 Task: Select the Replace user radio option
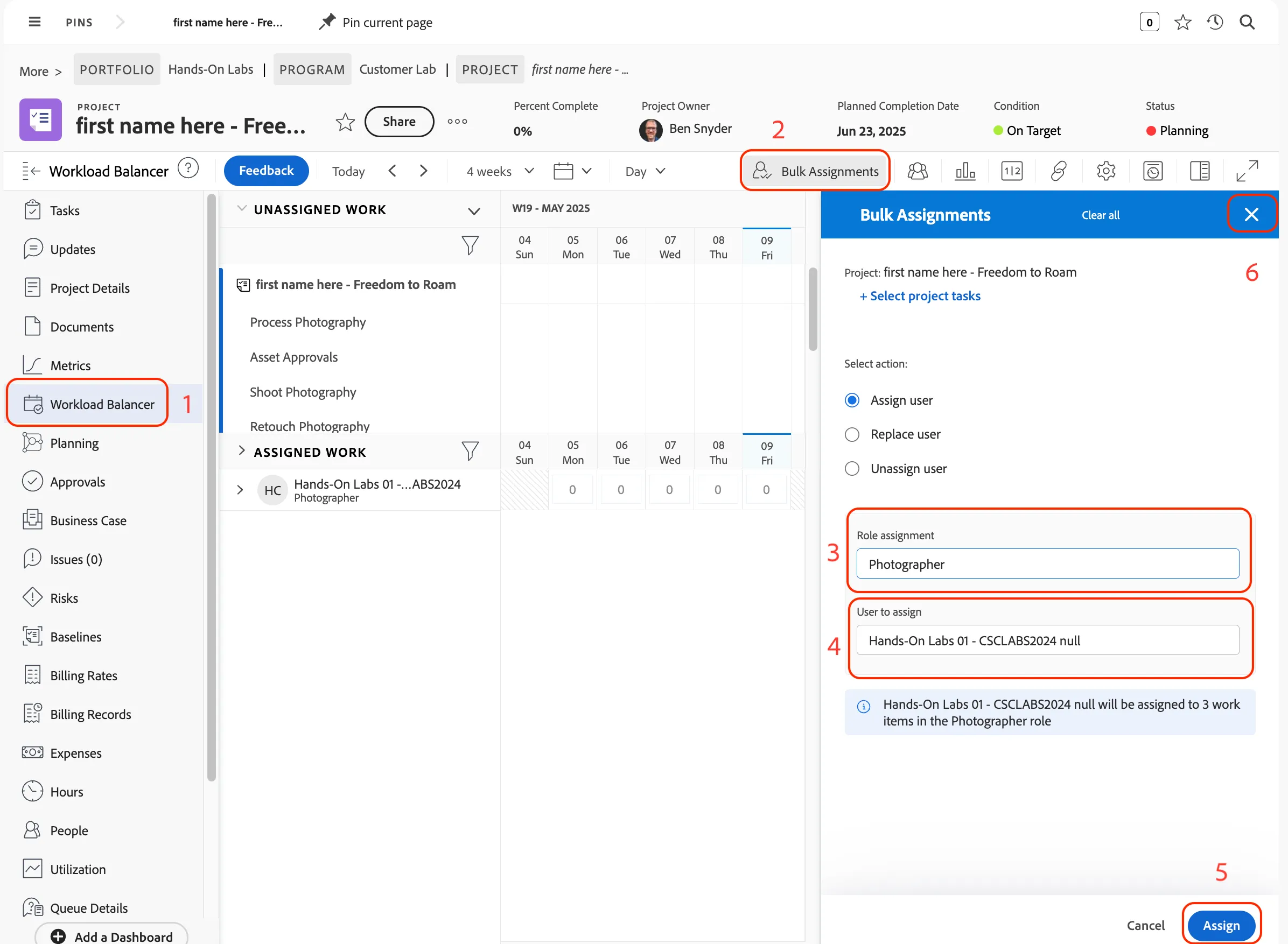pos(852,434)
